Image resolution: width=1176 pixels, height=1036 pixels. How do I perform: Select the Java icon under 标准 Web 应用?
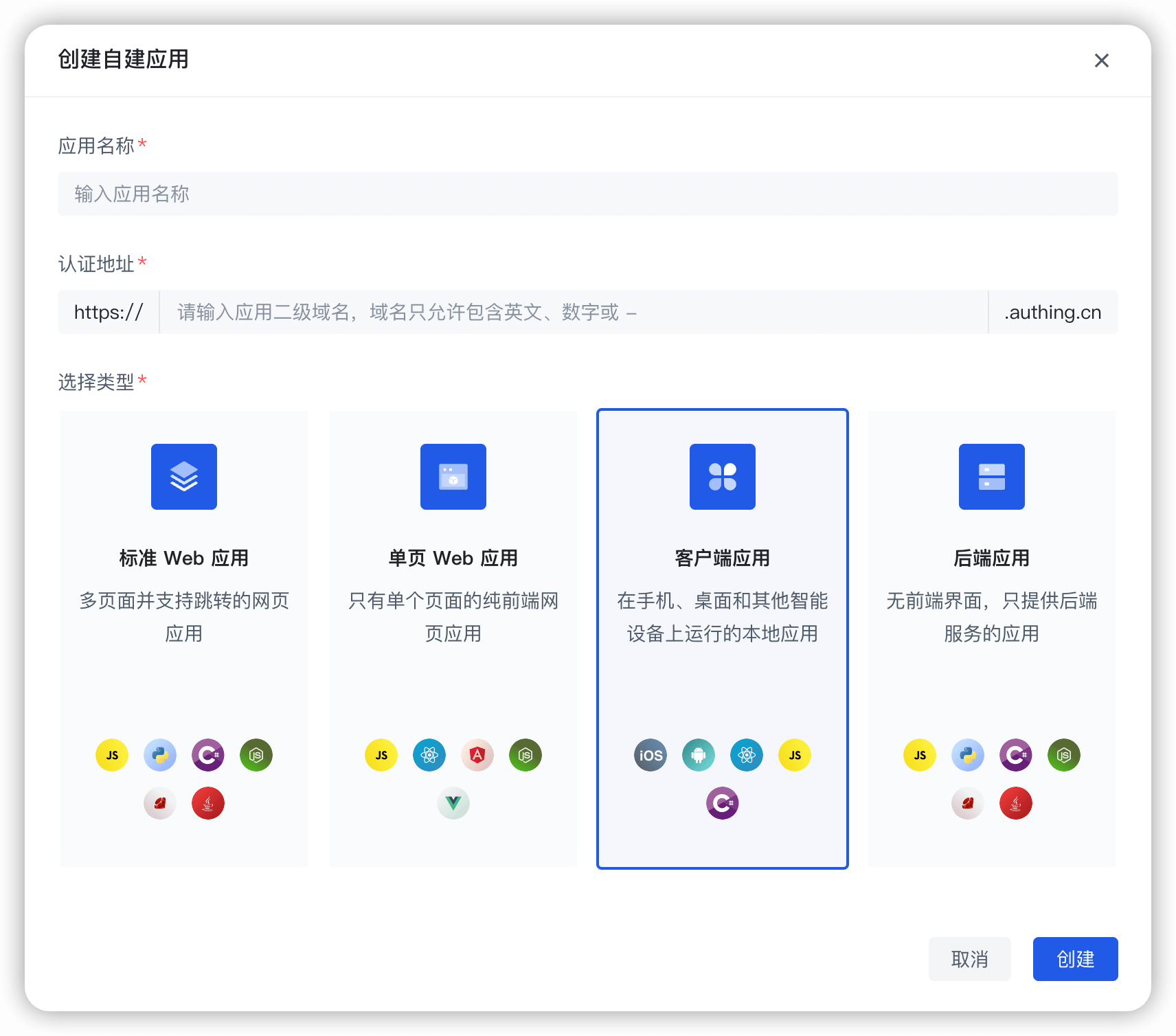pyautogui.click(x=207, y=803)
